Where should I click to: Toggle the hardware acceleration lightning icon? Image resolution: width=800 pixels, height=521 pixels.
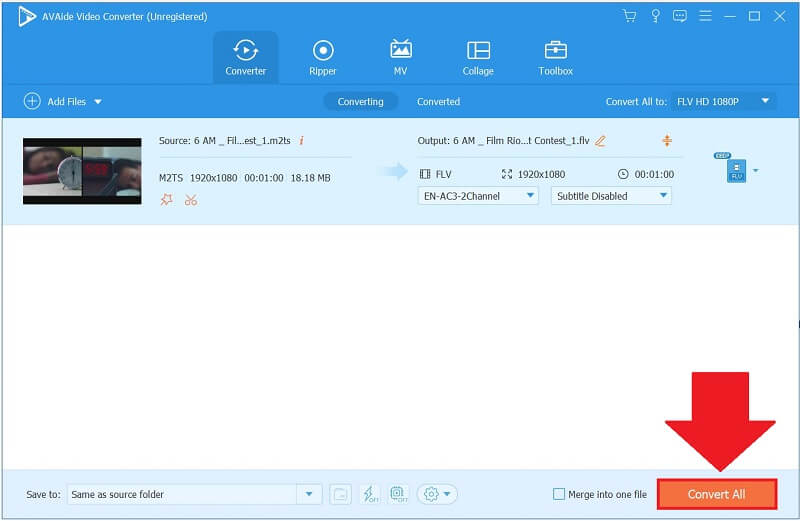coord(369,494)
